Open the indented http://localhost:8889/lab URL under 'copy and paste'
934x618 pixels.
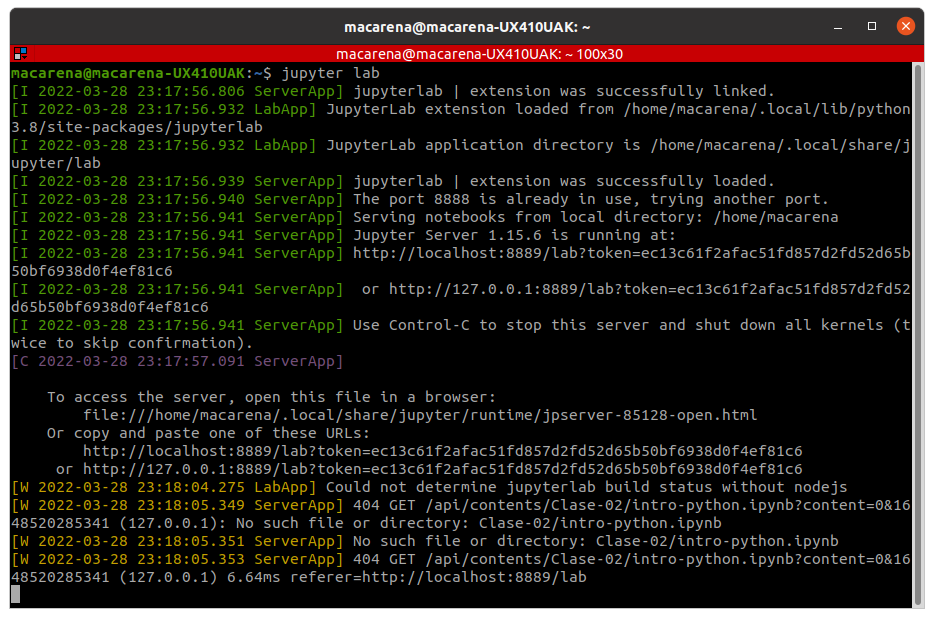[443, 451]
